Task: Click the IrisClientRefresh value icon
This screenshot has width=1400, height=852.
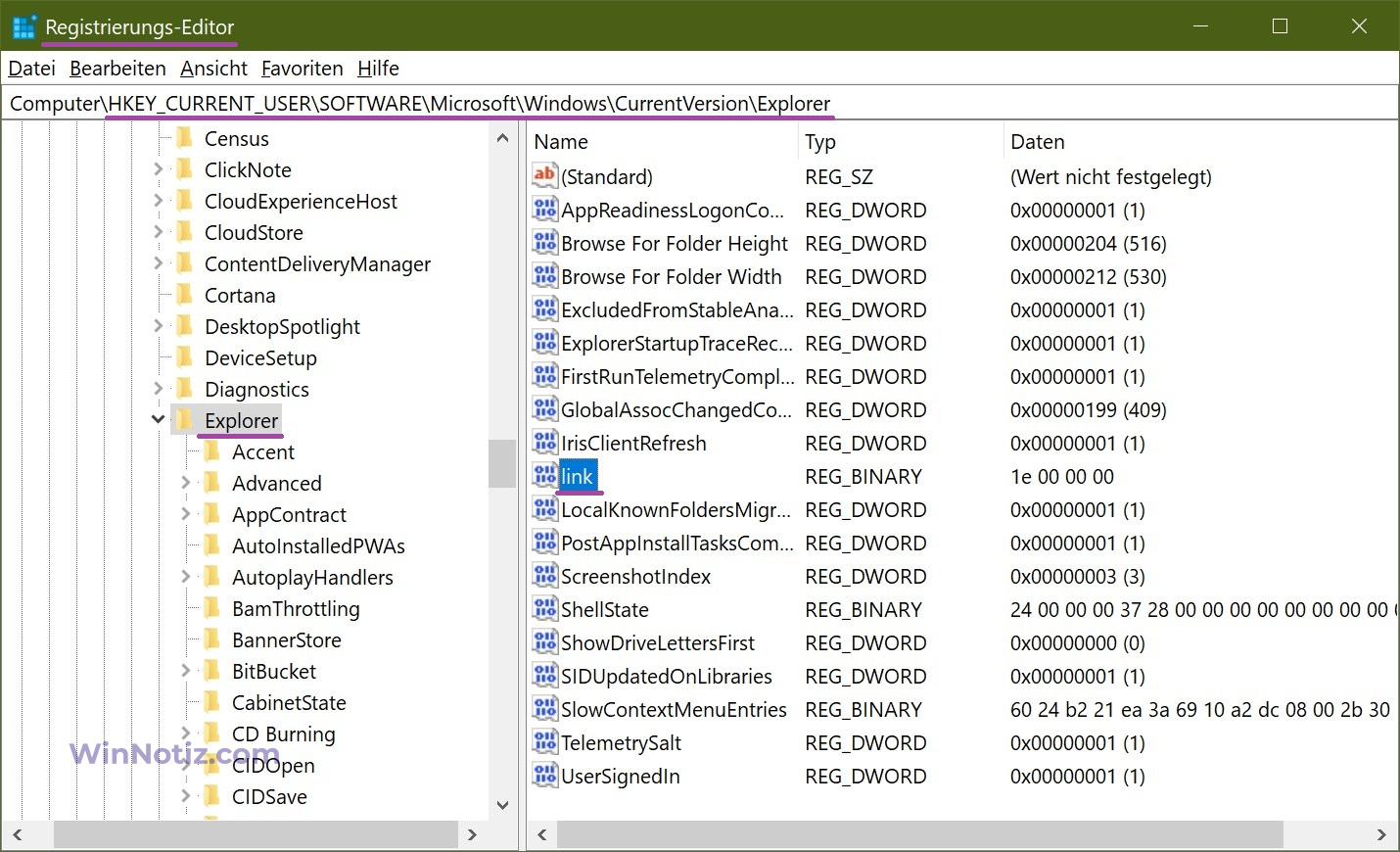Action: pyautogui.click(x=544, y=443)
